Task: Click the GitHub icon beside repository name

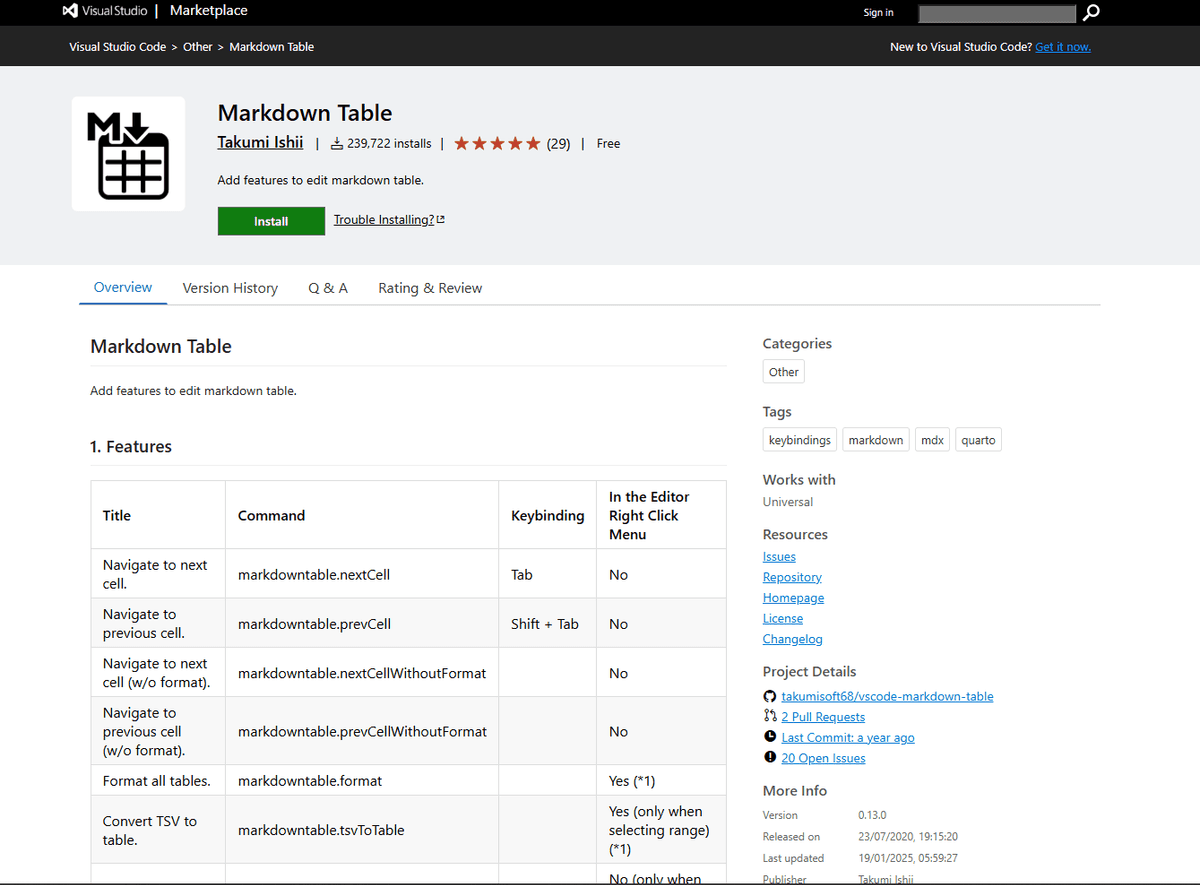Action: tap(770, 696)
